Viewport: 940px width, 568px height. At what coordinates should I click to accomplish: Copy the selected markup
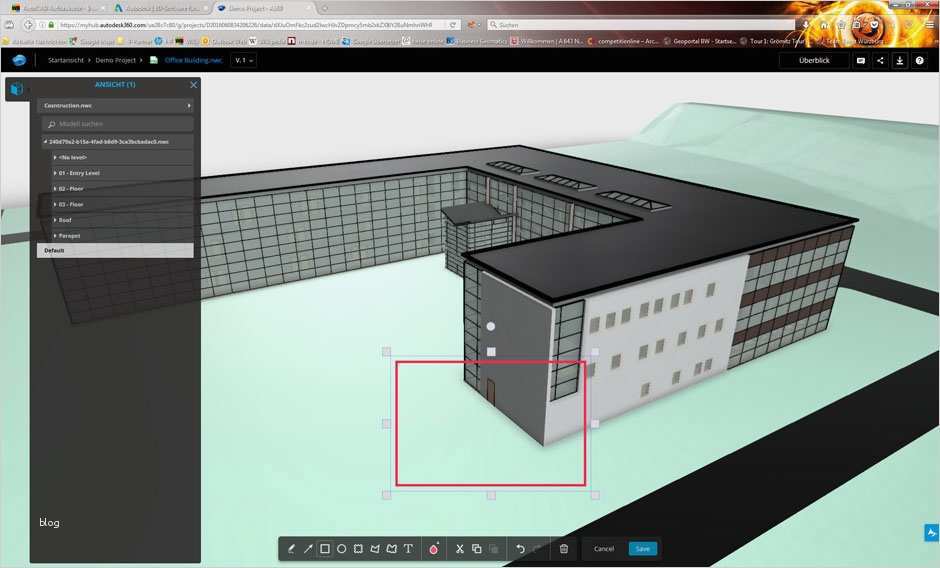click(x=477, y=549)
